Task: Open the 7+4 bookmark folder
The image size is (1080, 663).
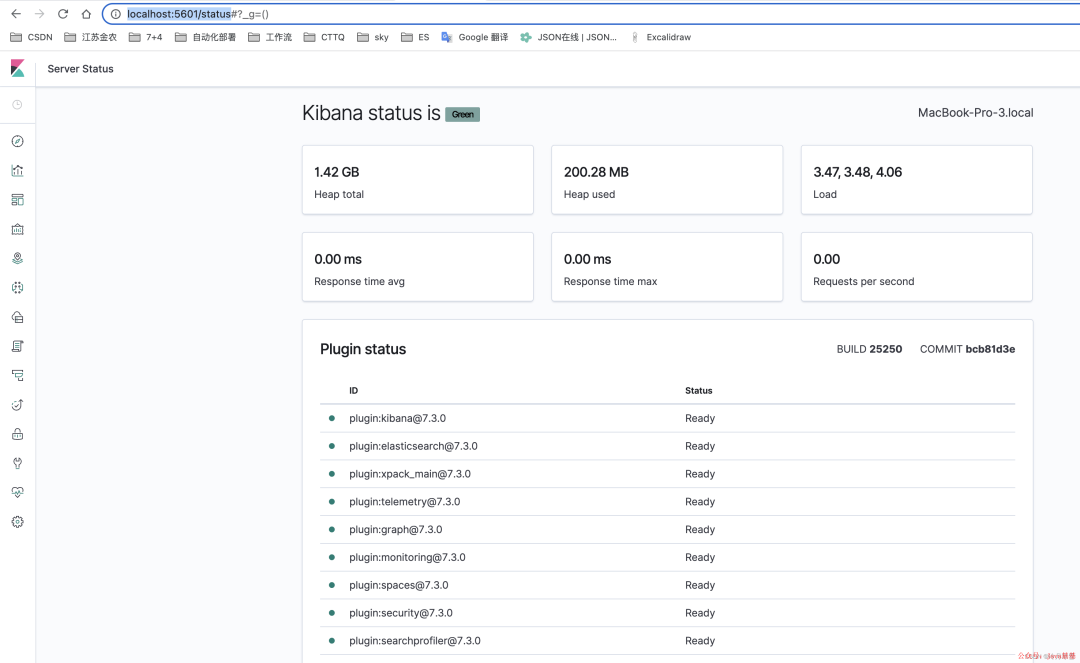Action: 145,37
